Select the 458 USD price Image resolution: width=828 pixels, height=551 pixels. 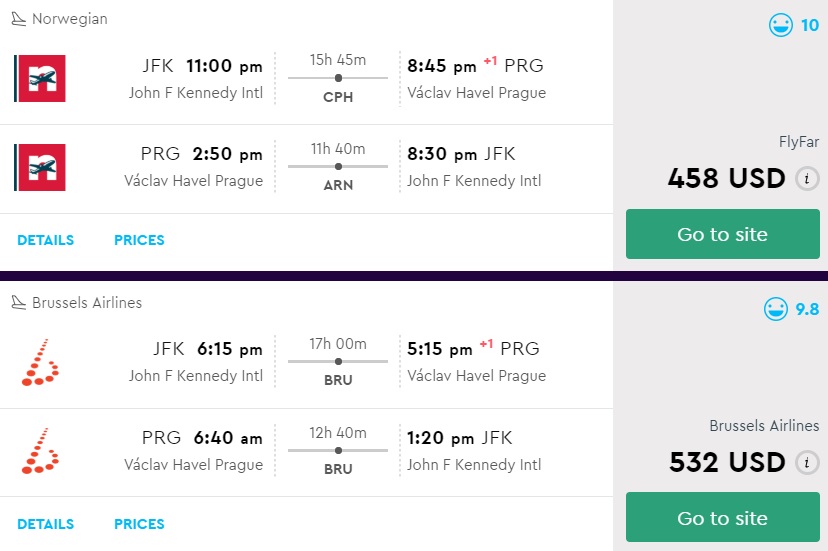[726, 179]
